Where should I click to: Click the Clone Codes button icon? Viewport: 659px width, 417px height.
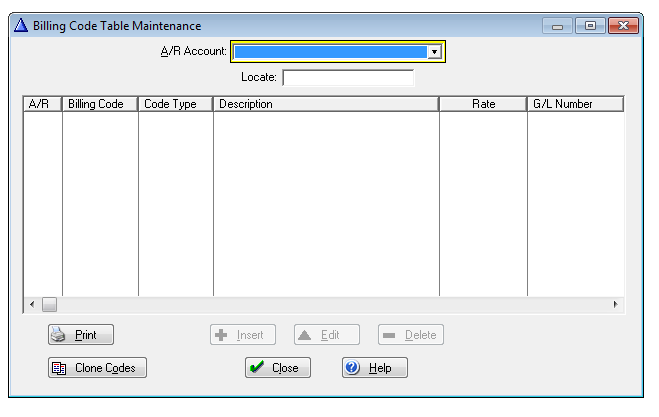pyautogui.click(x=59, y=368)
